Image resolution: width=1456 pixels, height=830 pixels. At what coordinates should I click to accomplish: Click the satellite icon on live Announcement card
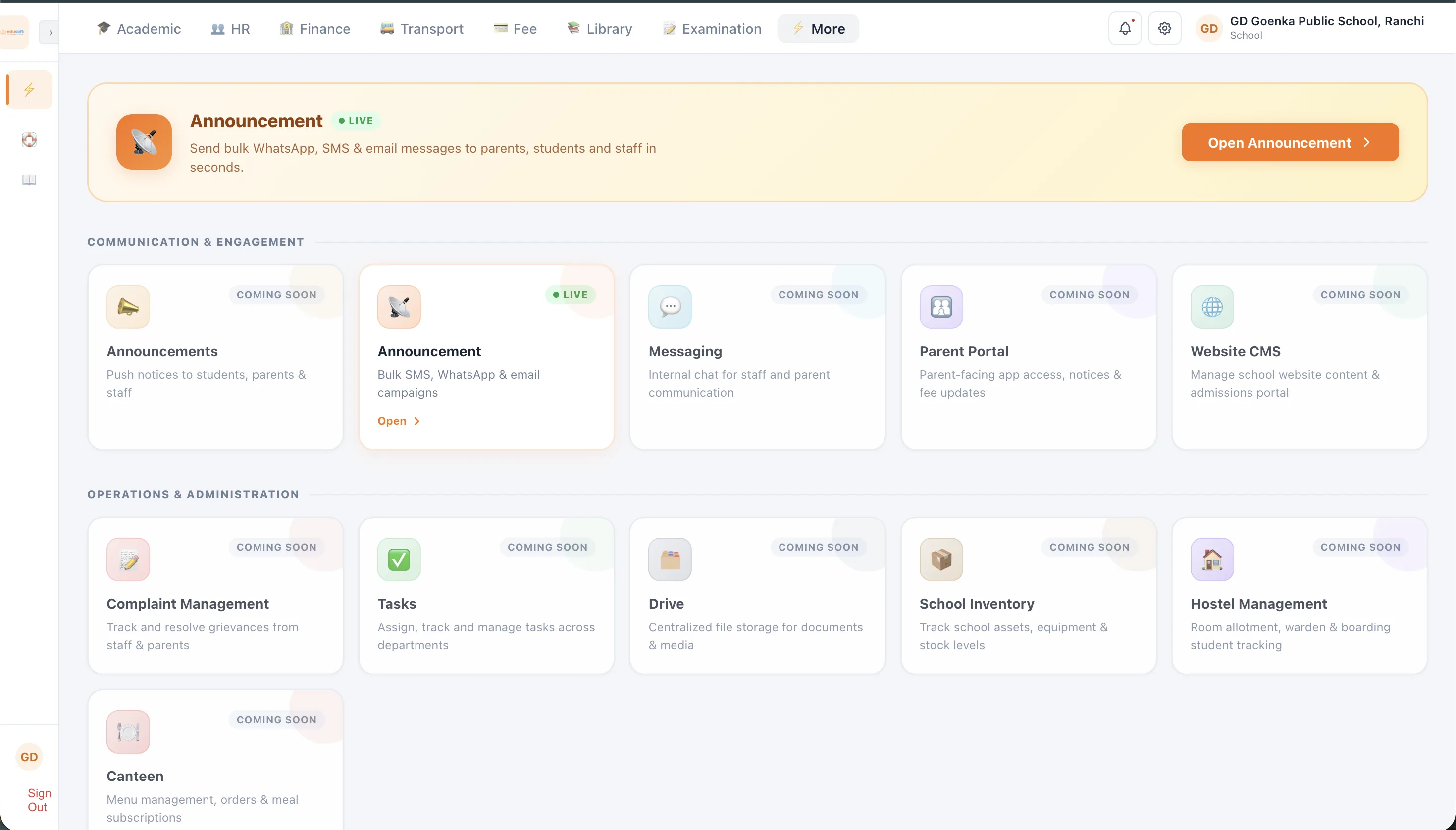399,307
